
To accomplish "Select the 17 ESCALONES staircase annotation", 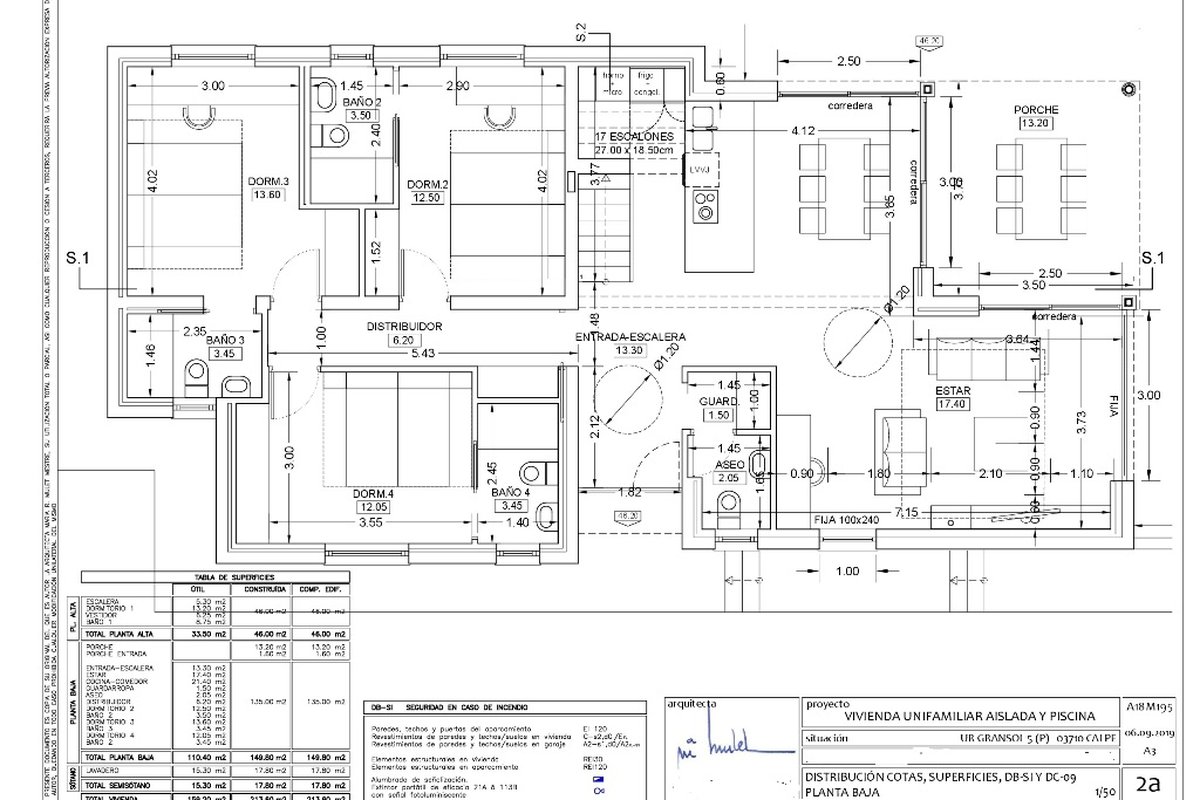I will pyautogui.click(x=634, y=135).
